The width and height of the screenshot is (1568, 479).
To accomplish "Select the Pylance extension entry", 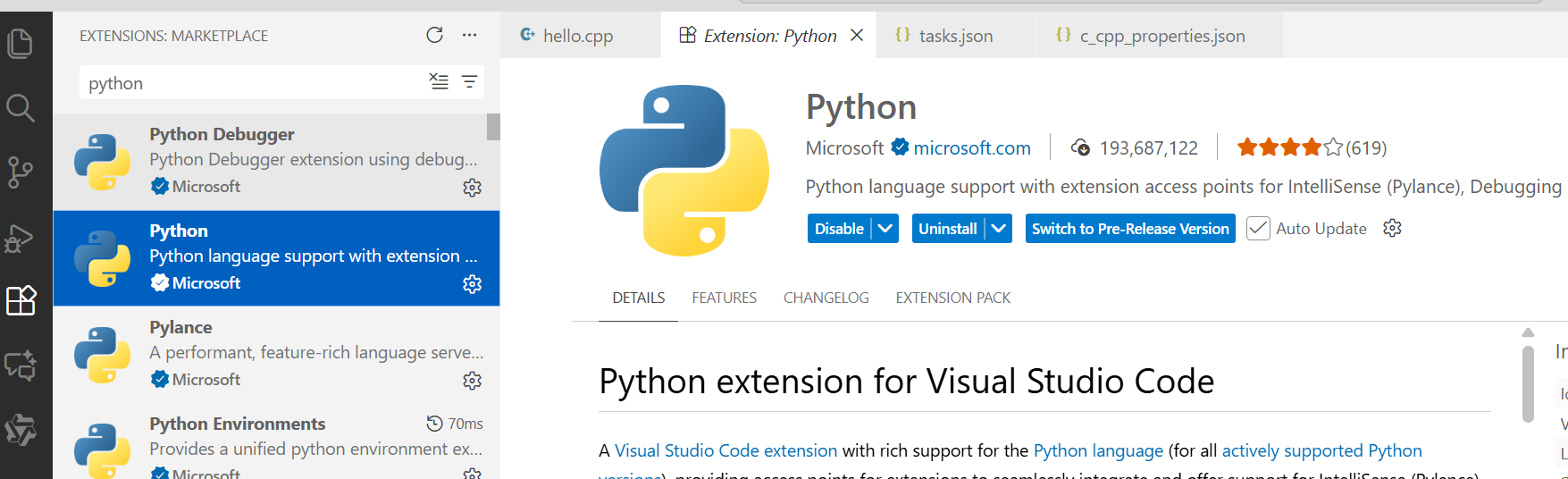I will pyautogui.click(x=276, y=355).
